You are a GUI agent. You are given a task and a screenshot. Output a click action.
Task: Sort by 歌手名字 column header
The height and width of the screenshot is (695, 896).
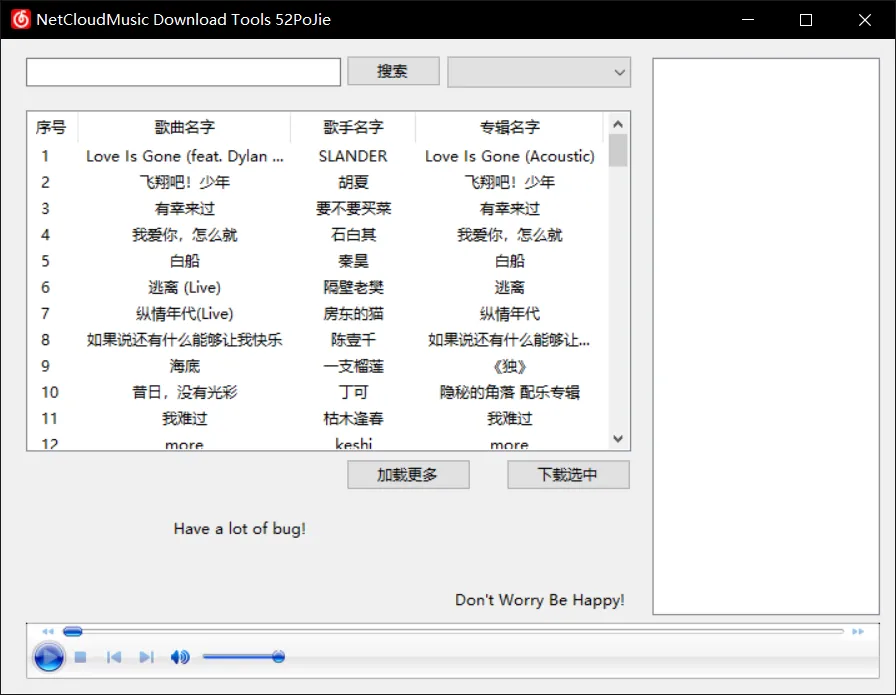pyautogui.click(x=353, y=127)
